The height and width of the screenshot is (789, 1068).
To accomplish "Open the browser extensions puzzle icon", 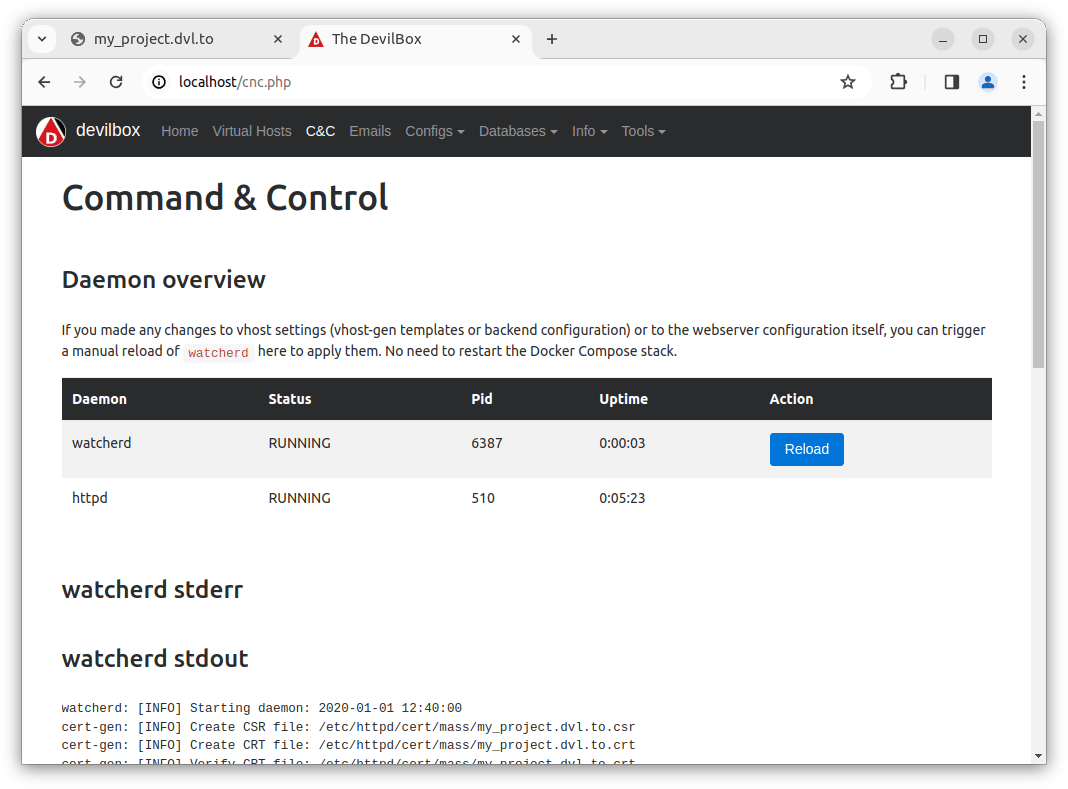I will [x=898, y=82].
